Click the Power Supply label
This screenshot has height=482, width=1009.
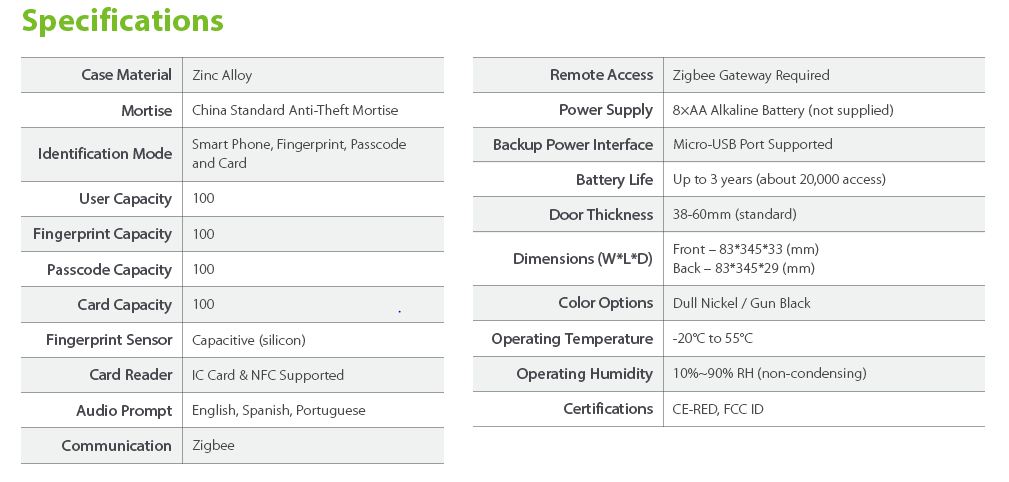tap(605, 110)
